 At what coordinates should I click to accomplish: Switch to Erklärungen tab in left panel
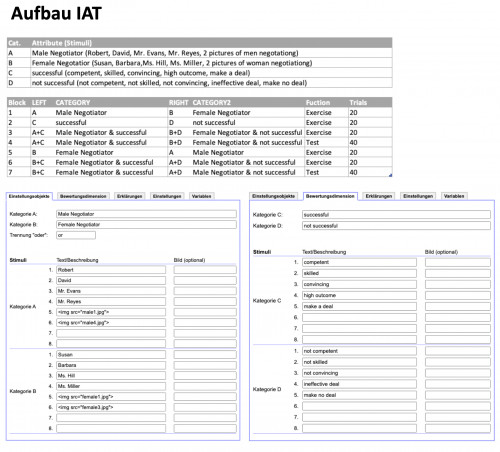(129, 196)
